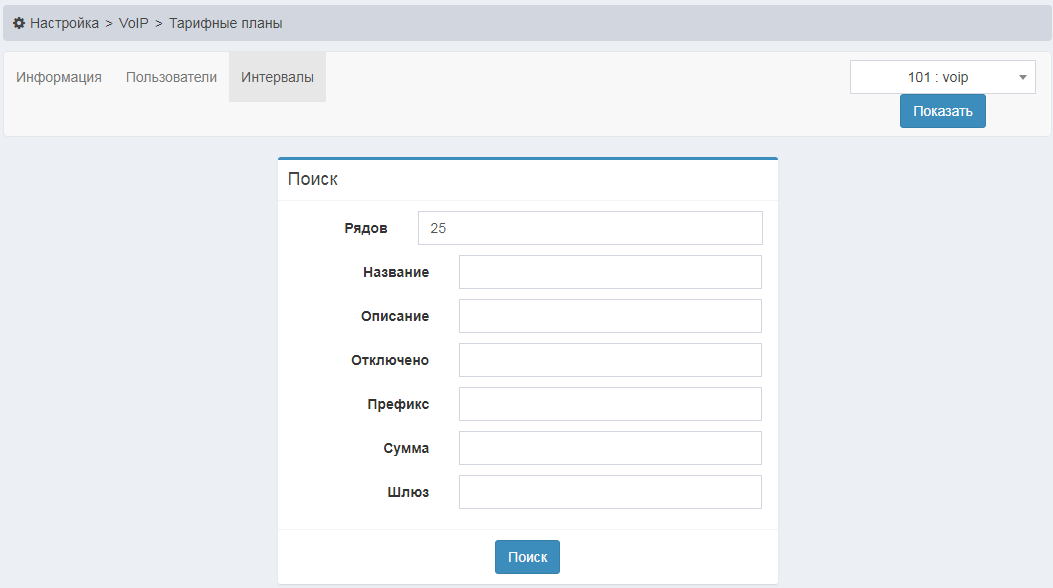
Task: Click the Рядов field containing 25
Action: pyautogui.click(x=590, y=228)
